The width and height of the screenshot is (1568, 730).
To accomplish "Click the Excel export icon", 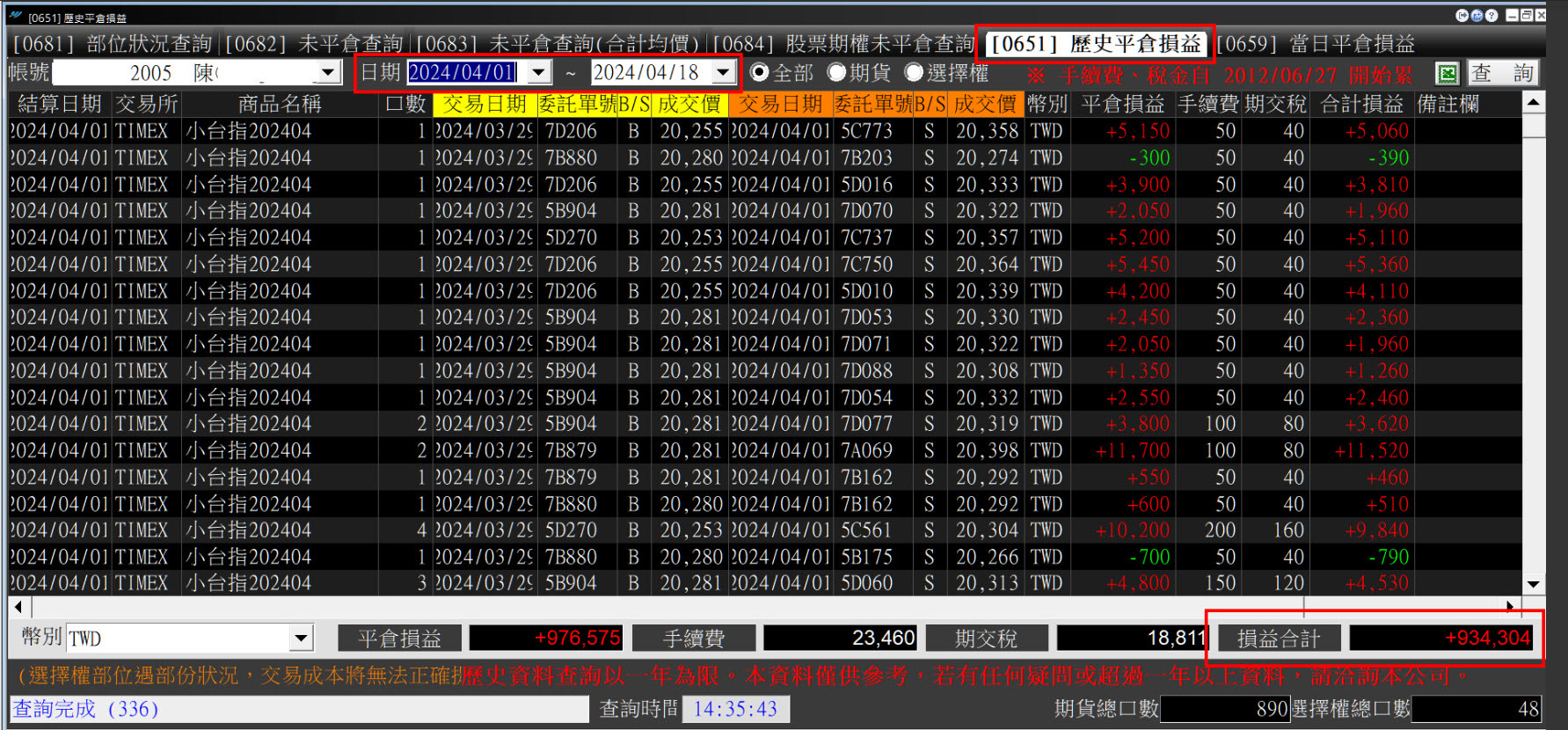I will coord(1447,74).
